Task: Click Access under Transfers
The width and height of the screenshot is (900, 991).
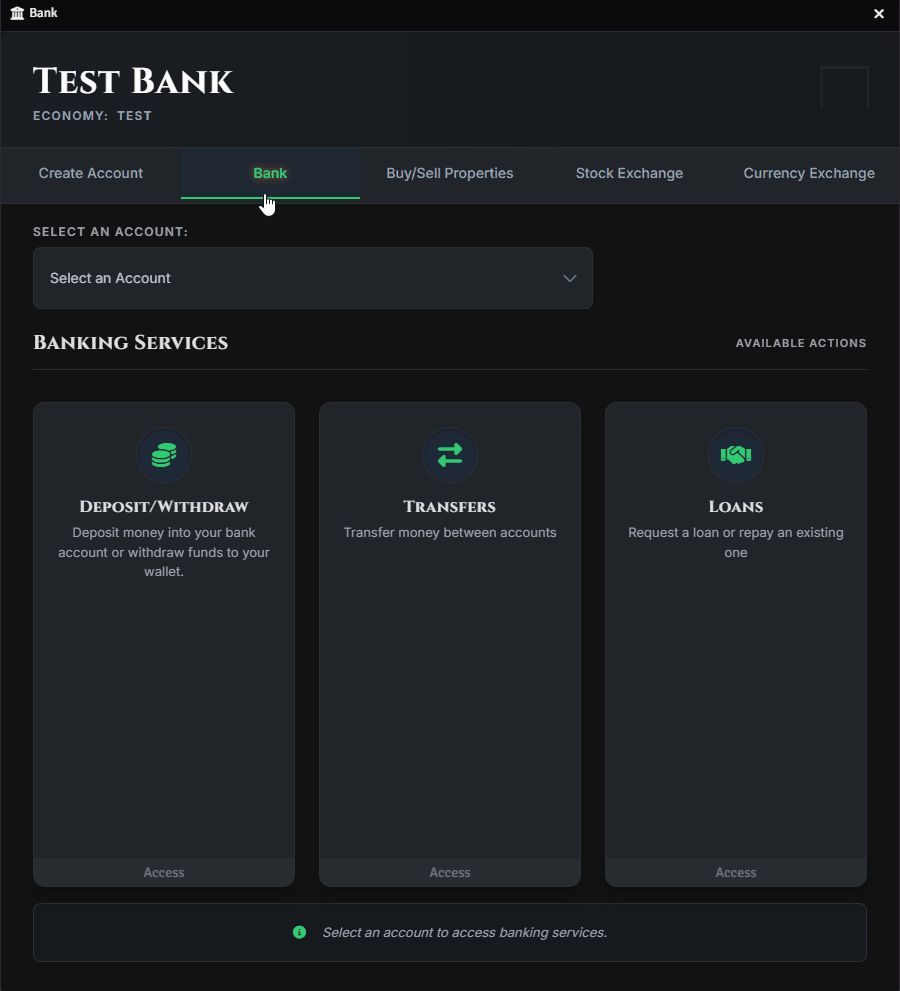Action: (449, 872)
